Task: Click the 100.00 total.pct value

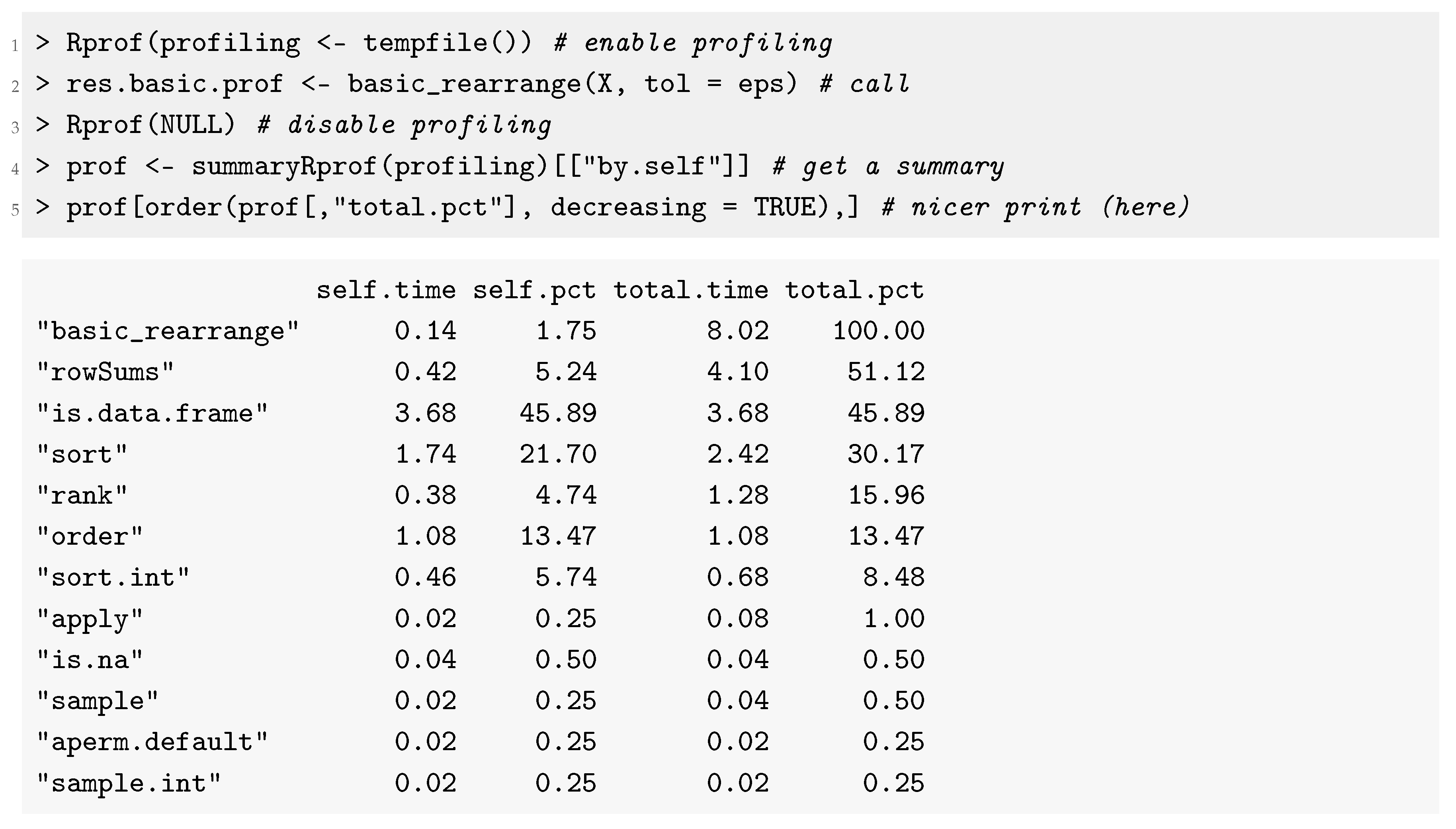Action: click(x=878, y=331)
